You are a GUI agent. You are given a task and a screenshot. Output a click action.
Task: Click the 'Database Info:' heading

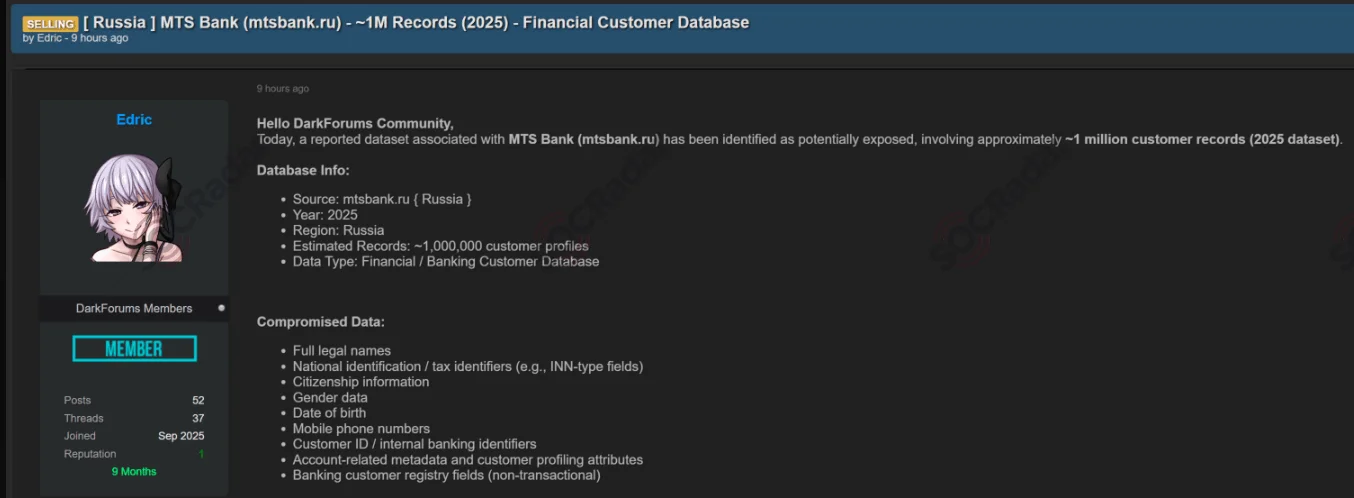tap(303, 170)
